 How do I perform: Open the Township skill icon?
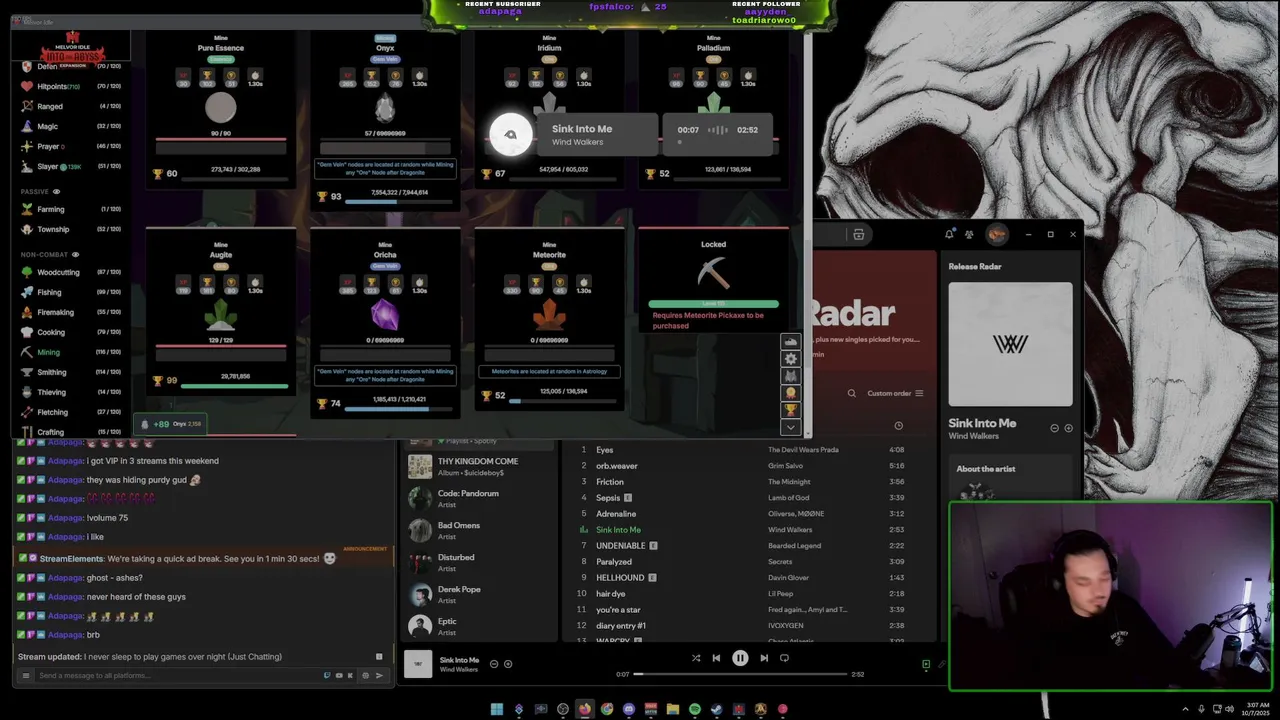click(27, 229)
